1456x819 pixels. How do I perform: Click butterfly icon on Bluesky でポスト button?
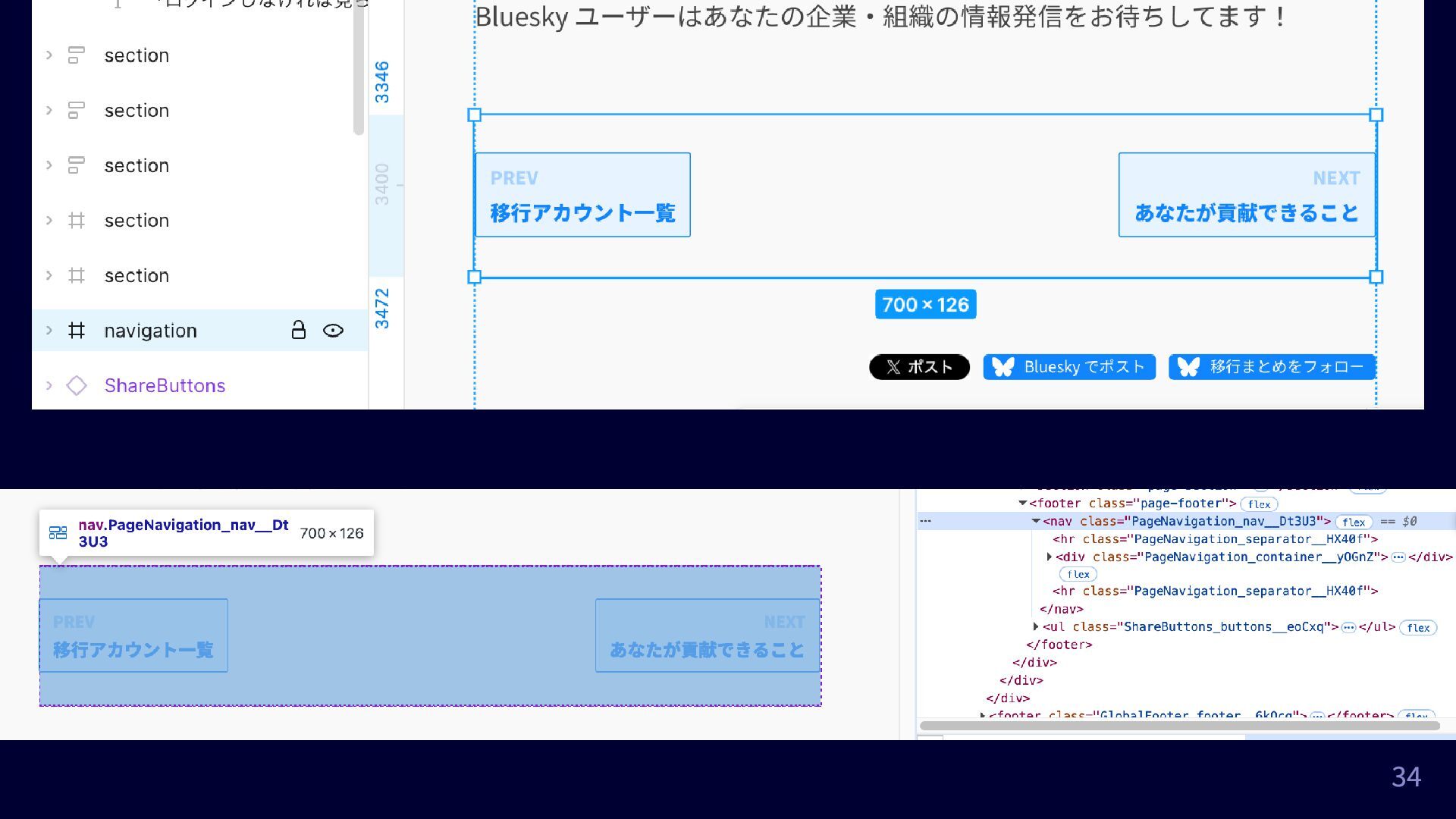1003,367
